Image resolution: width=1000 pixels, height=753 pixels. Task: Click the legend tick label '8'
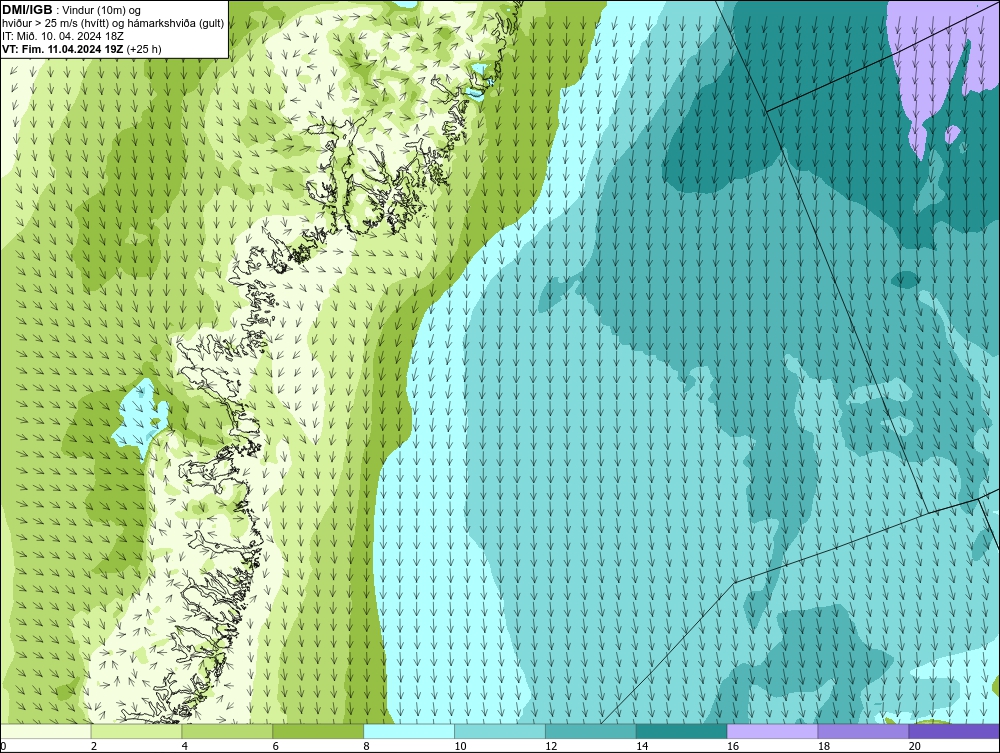click(366, 746)
